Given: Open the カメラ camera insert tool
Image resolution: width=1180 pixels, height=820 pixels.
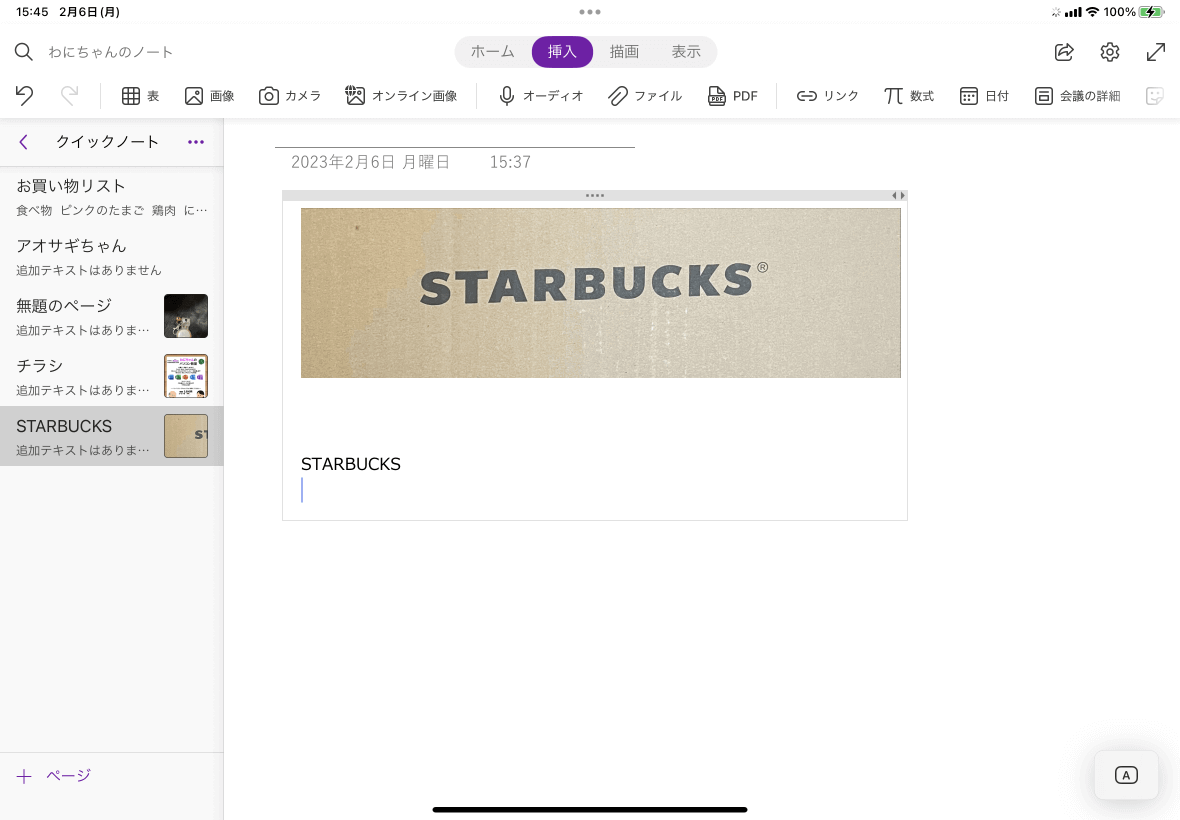Looking at the screenshot, I should [x=290, y=96].
